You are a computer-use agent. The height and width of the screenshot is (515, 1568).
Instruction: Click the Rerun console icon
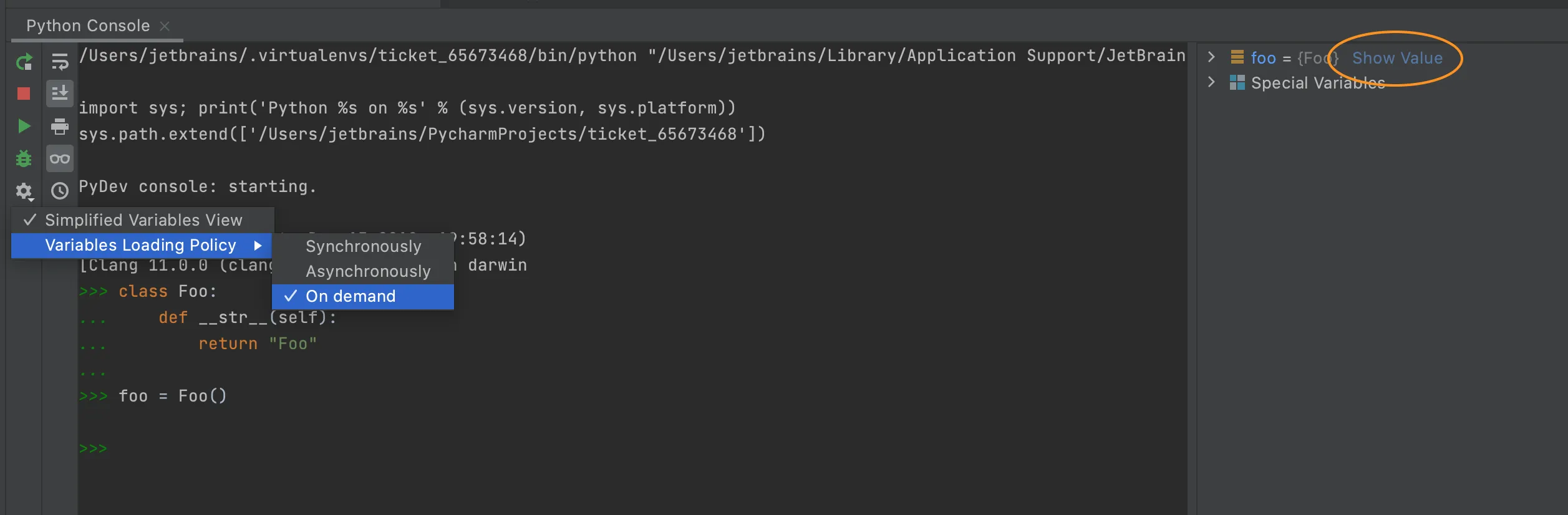click(24, 62)
